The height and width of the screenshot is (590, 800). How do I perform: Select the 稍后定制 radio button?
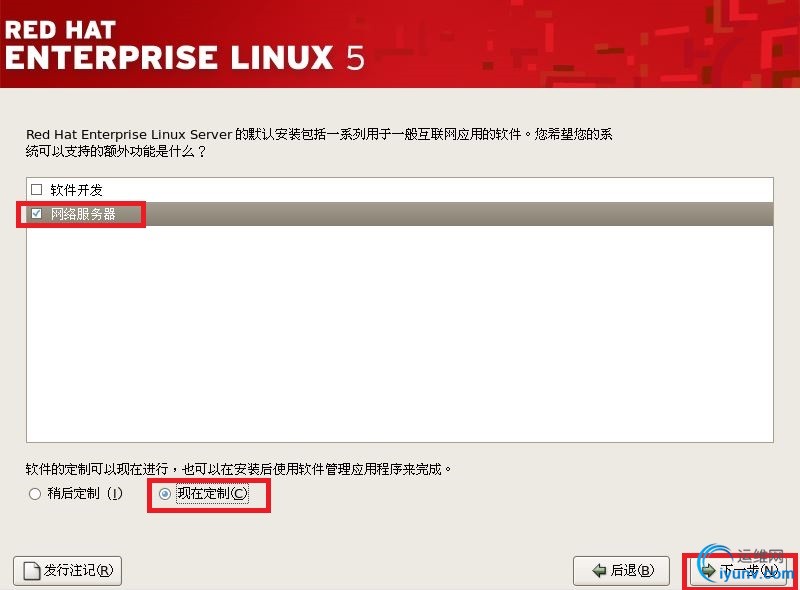(x=35, y=494)
